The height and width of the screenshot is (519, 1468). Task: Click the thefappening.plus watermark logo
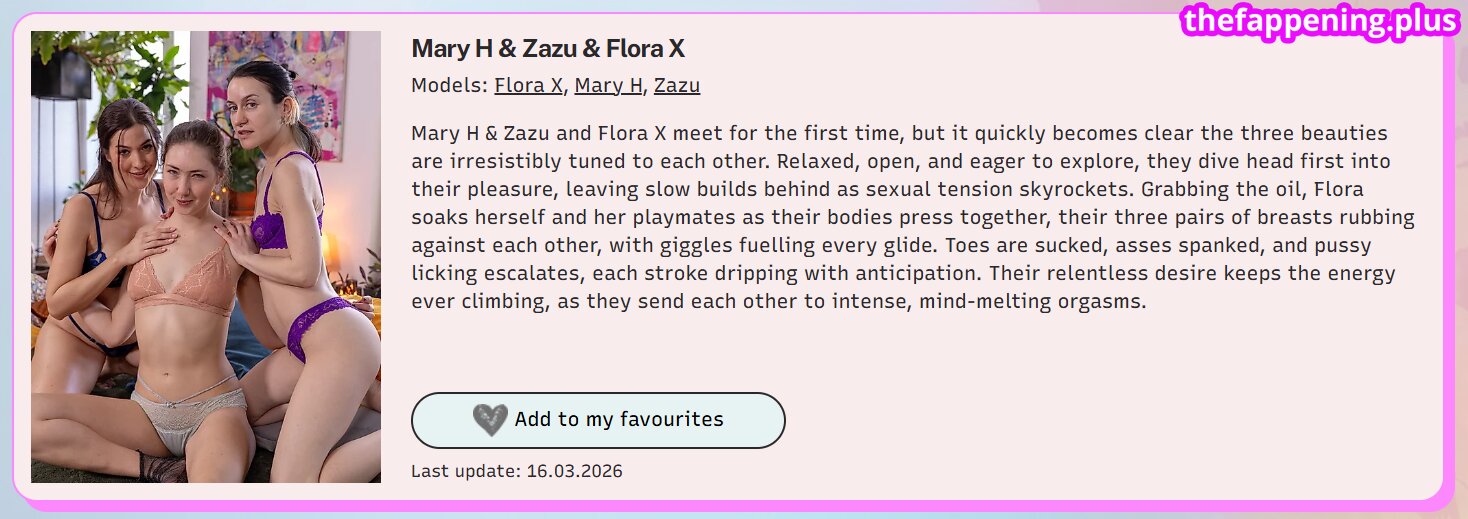point(1319,21)
